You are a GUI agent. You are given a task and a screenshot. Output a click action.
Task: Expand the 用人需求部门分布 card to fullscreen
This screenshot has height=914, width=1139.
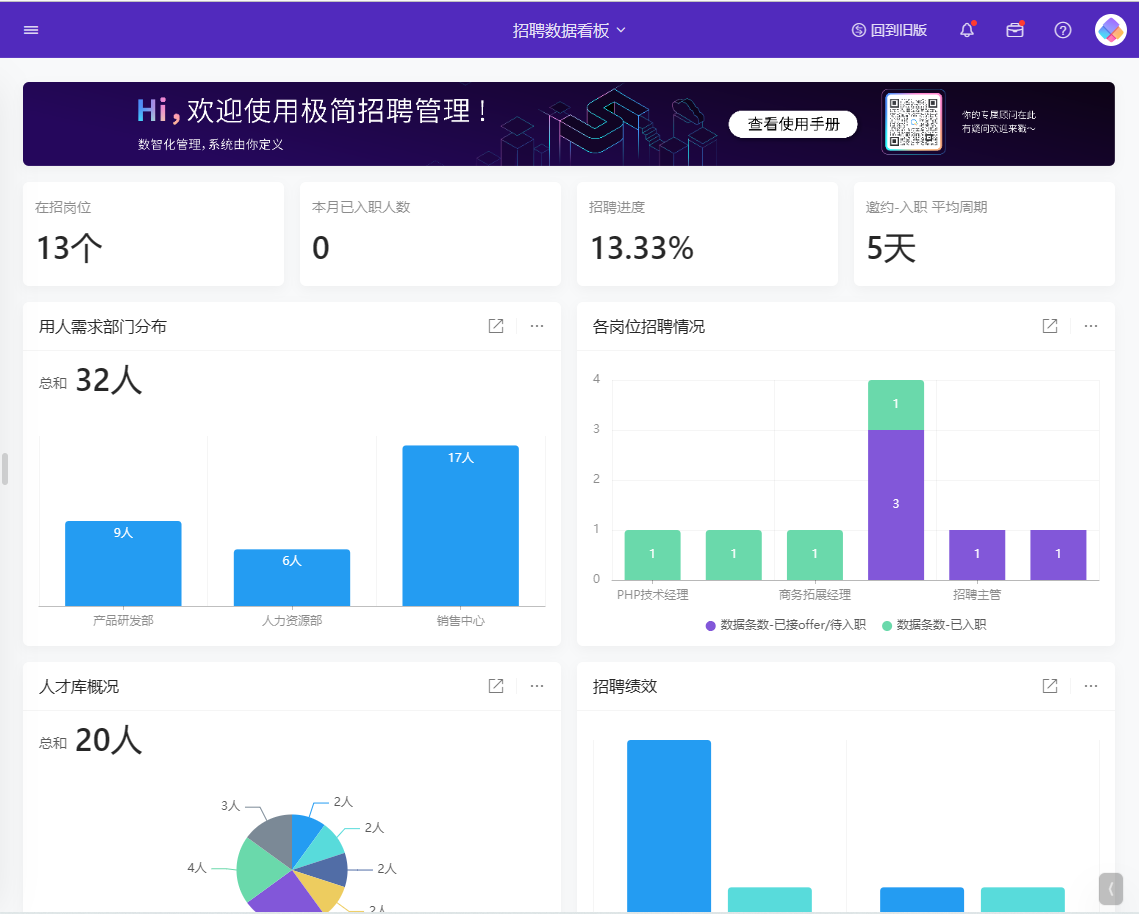click(496, 325)
